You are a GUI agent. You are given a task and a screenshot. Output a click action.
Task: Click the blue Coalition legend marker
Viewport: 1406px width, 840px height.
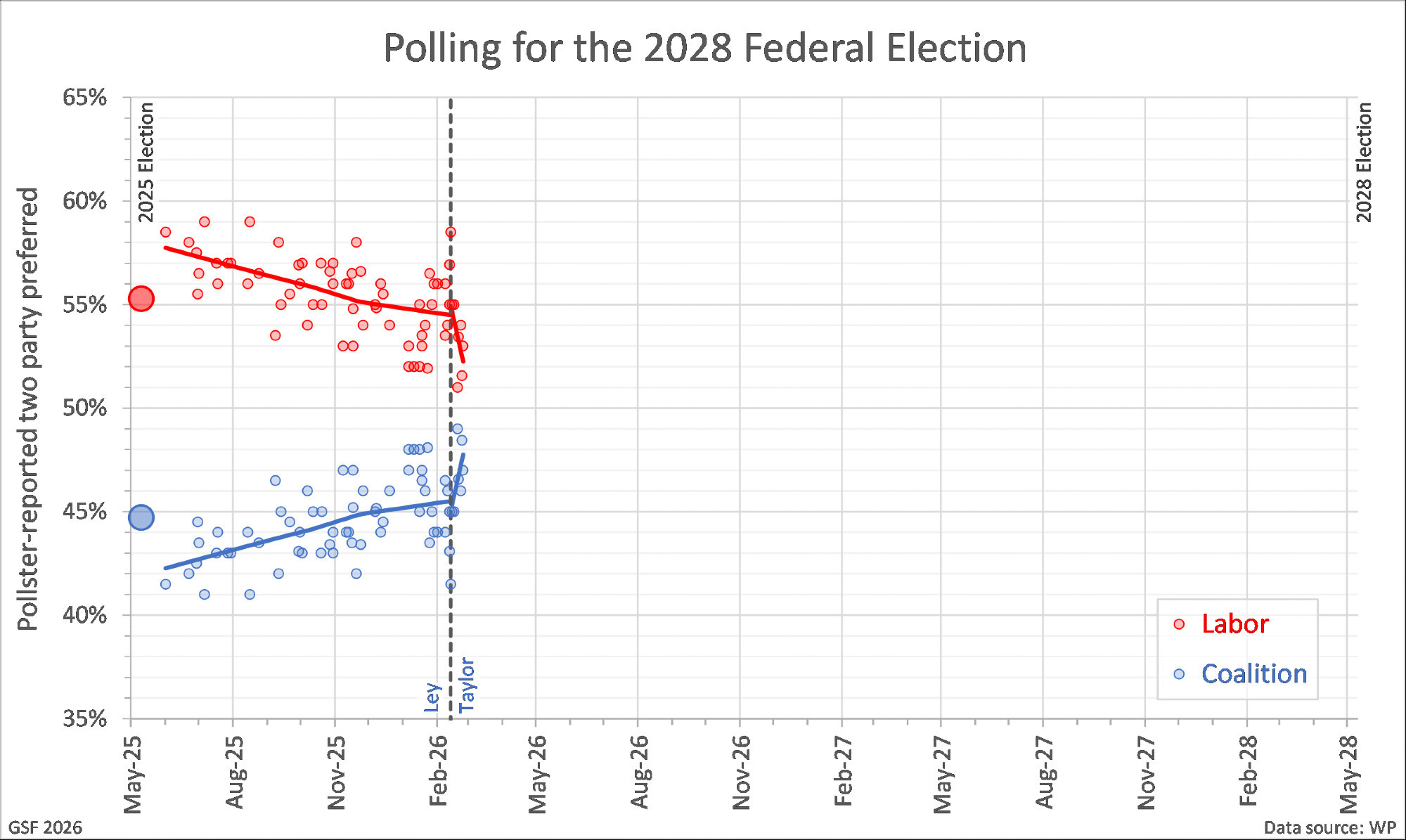[x=1180, y=674]
